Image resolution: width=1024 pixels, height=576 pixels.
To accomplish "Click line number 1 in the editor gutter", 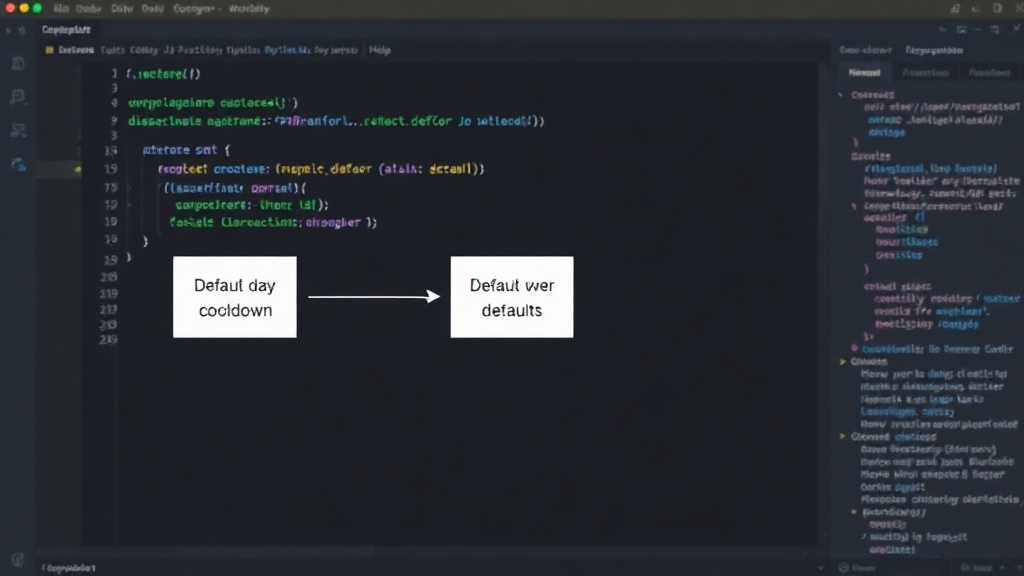I will (114, 74).
